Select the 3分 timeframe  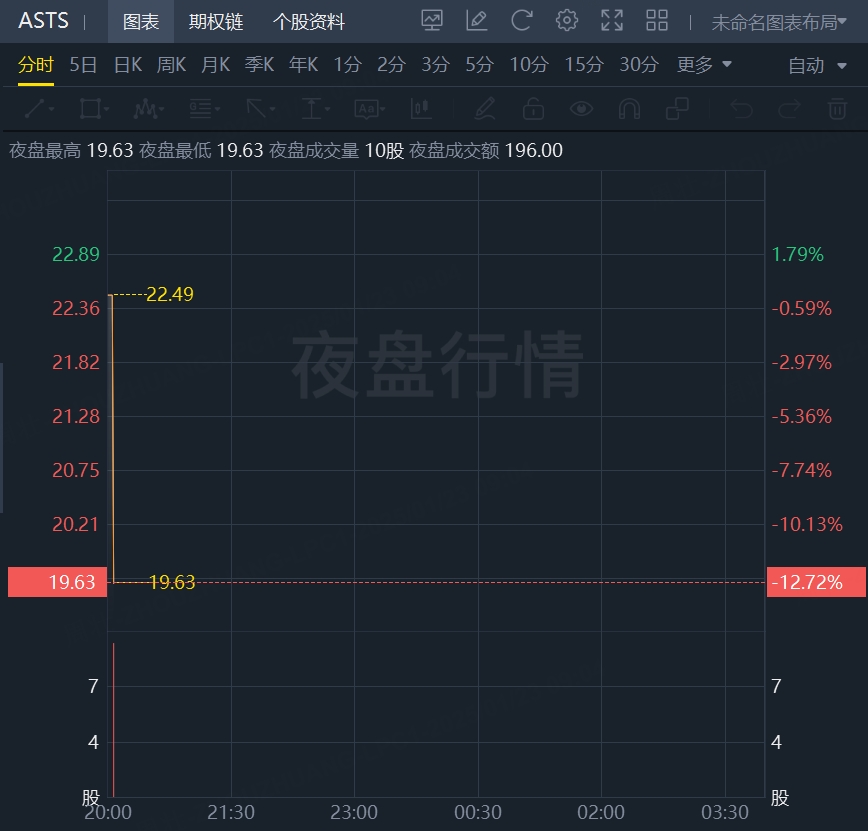point(435,65)
